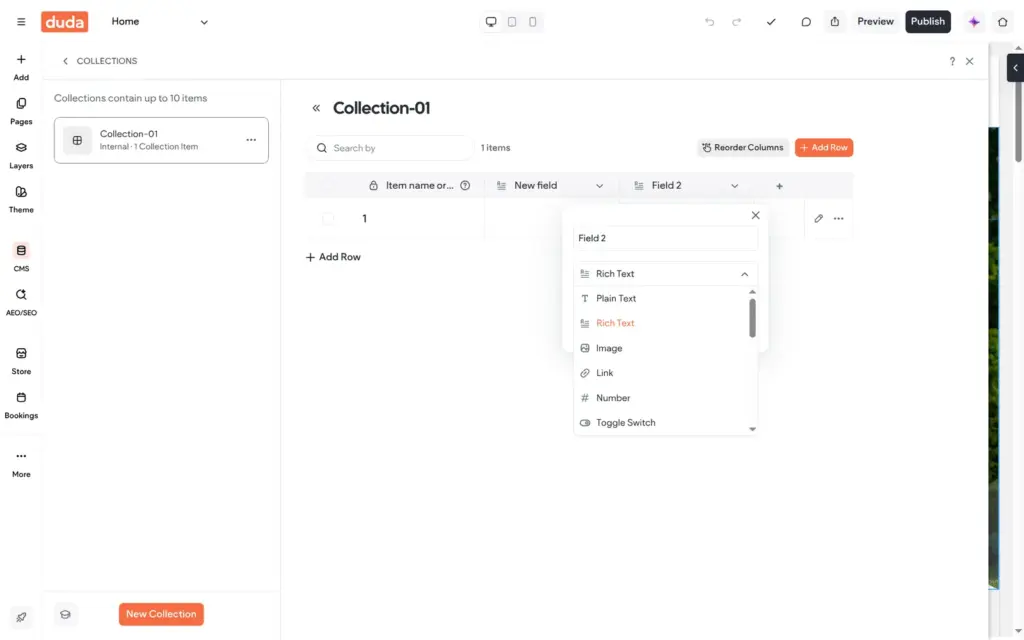Publish the site
The width and height of the screenshot is (1024, 640).
pos(928,22)
